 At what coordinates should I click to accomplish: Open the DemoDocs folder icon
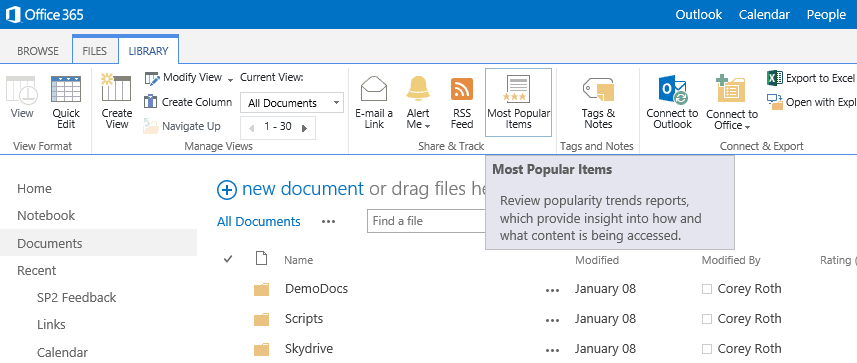coord(262,289)
